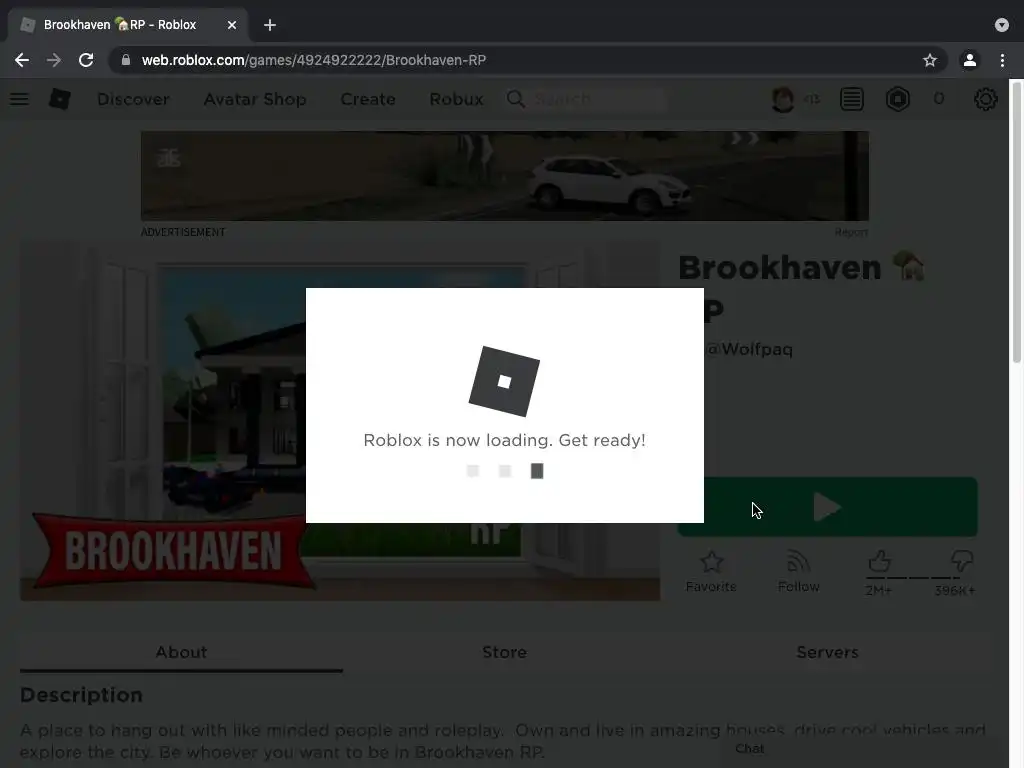Click the Robux hexagon icon
1024x768 pixels.
(898, 99)
